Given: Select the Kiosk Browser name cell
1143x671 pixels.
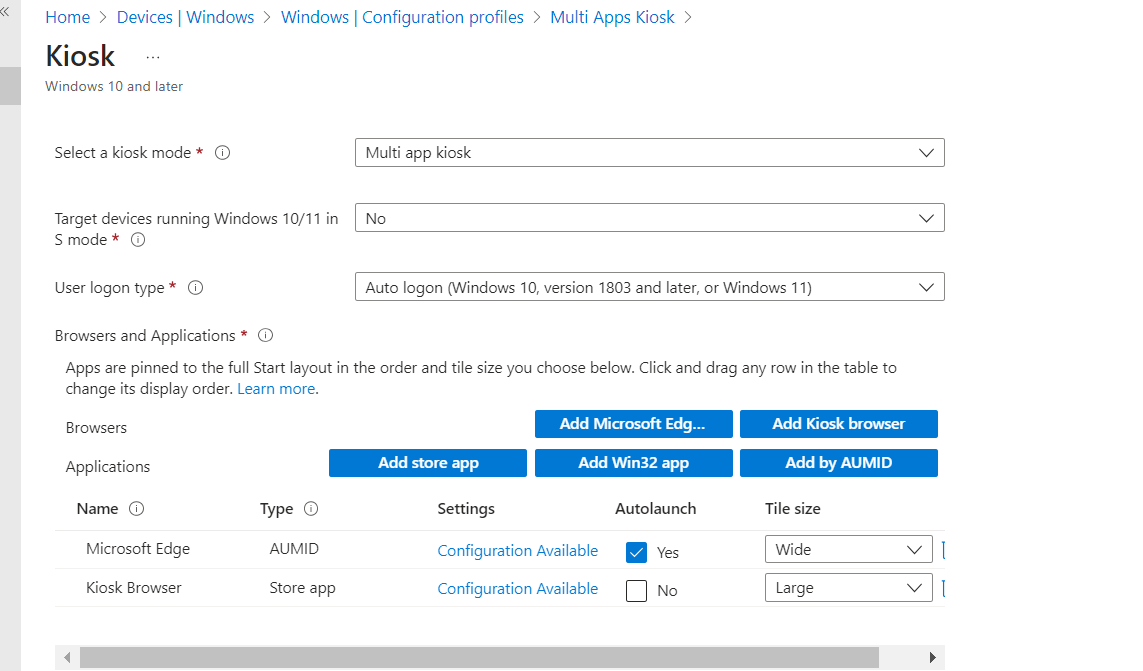Looking at the screenshot, I should 133,588.
